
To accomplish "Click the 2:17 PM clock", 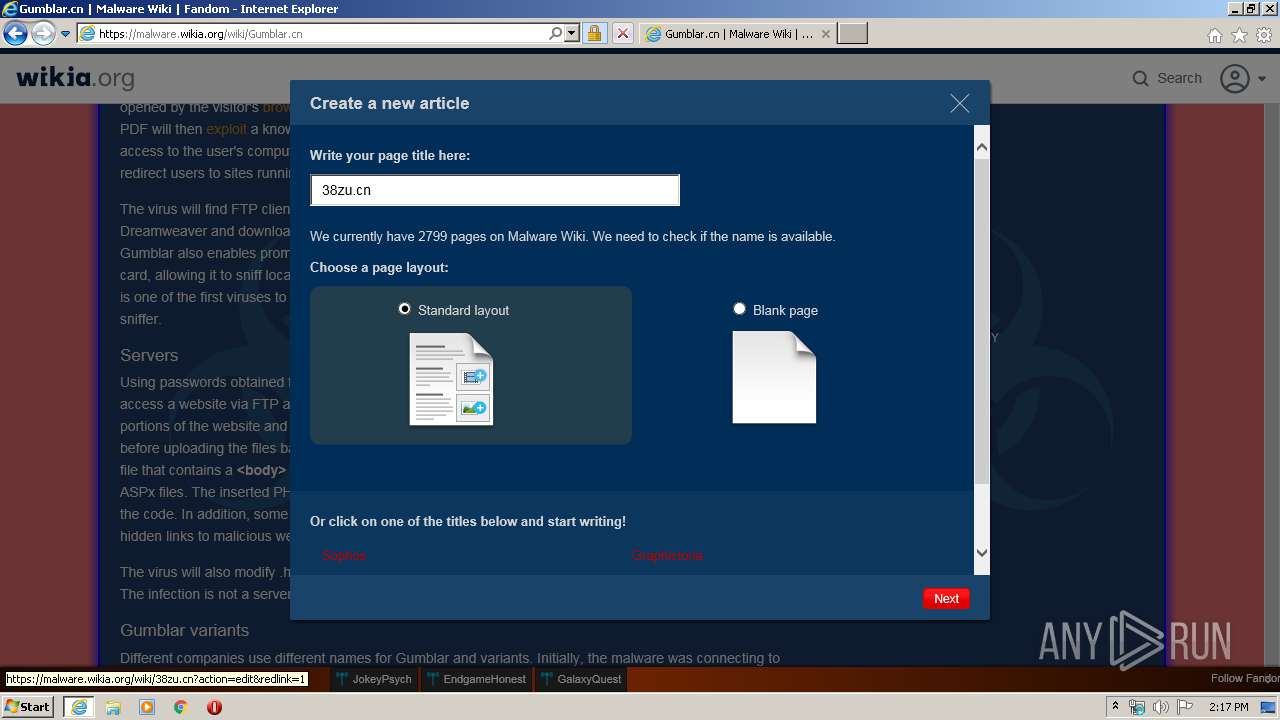I will [x=1228, y=707].
